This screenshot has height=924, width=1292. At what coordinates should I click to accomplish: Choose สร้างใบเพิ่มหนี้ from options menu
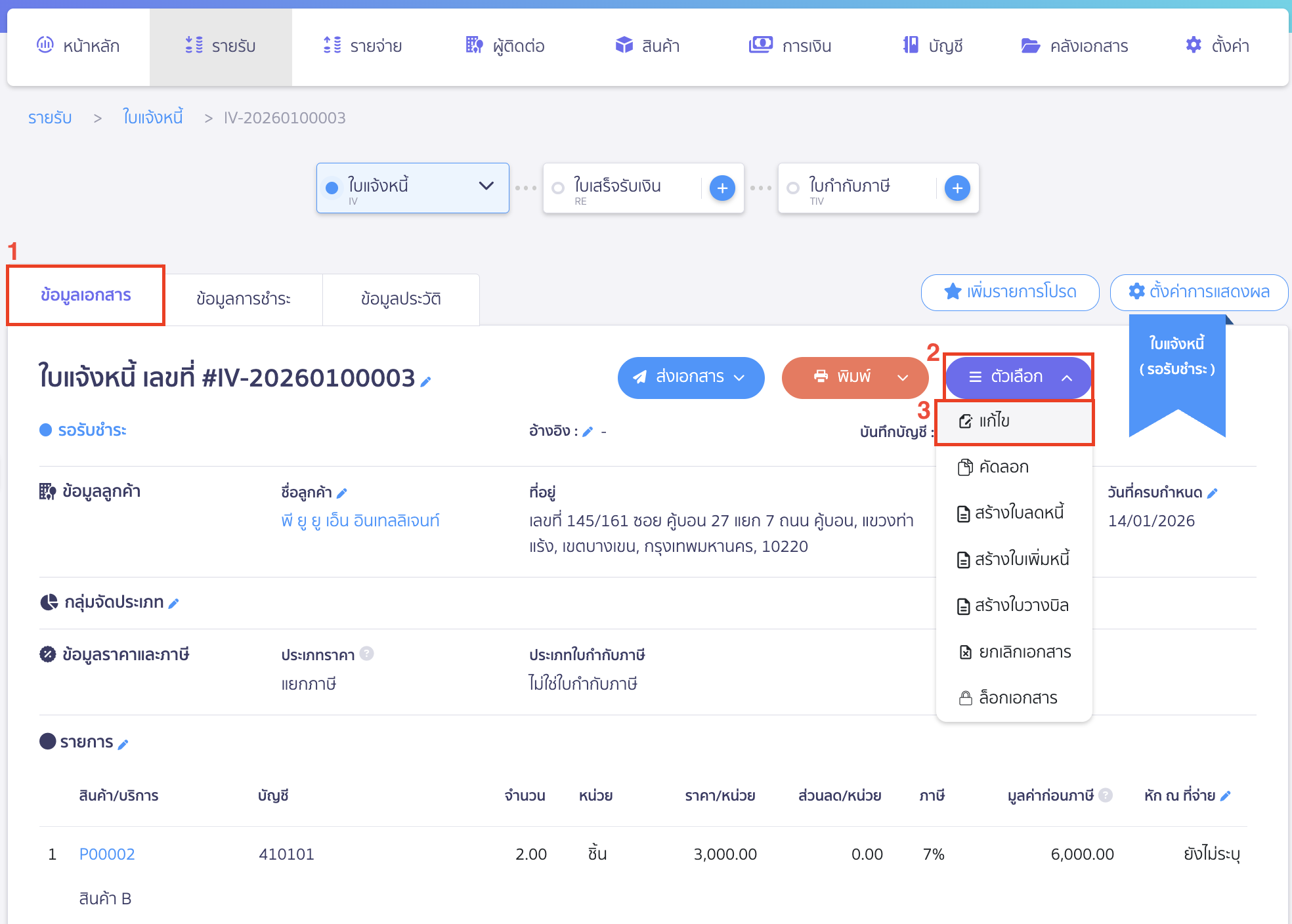pyautogui.click(x=1014, y=559)
